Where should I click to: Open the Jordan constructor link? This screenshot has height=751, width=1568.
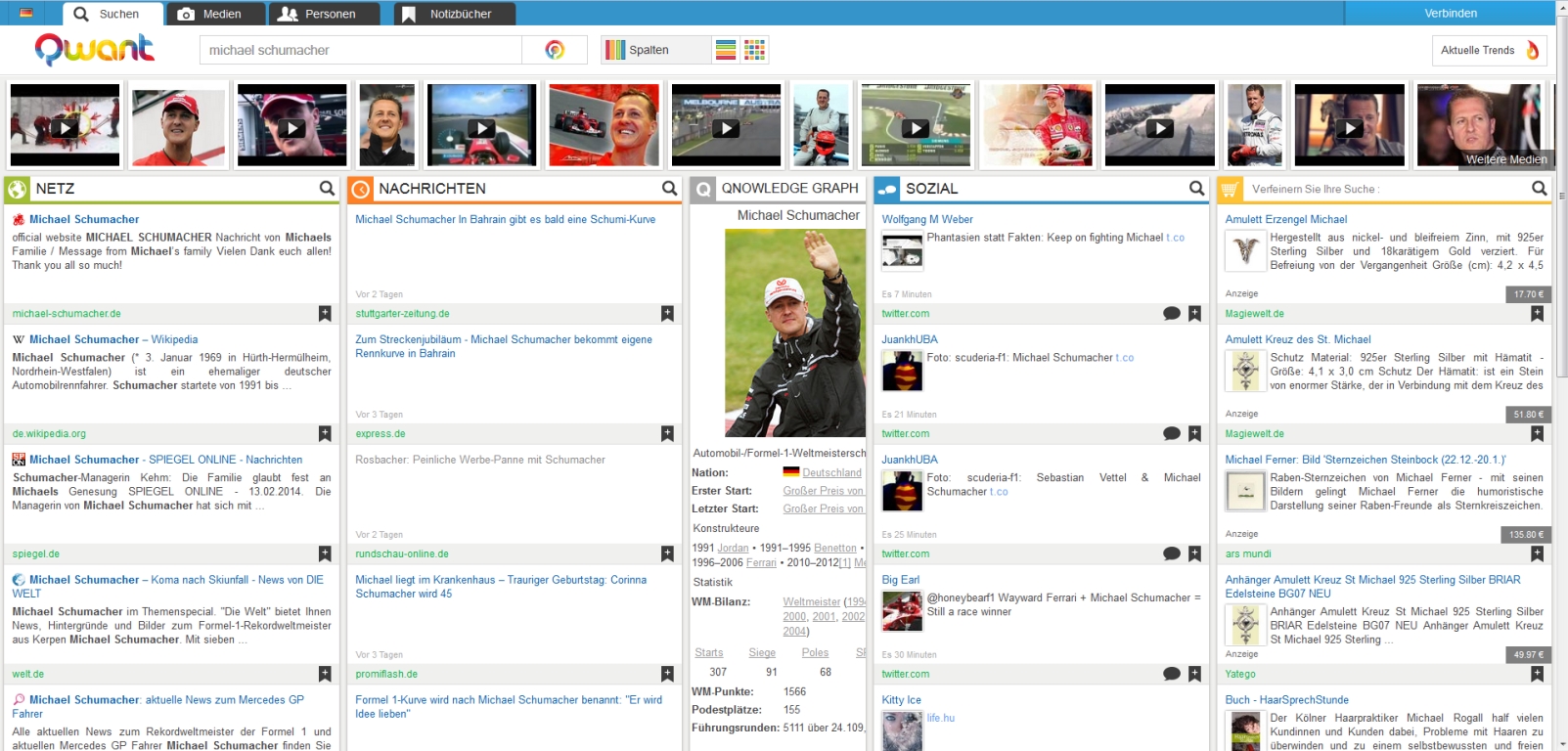point(733,549)
